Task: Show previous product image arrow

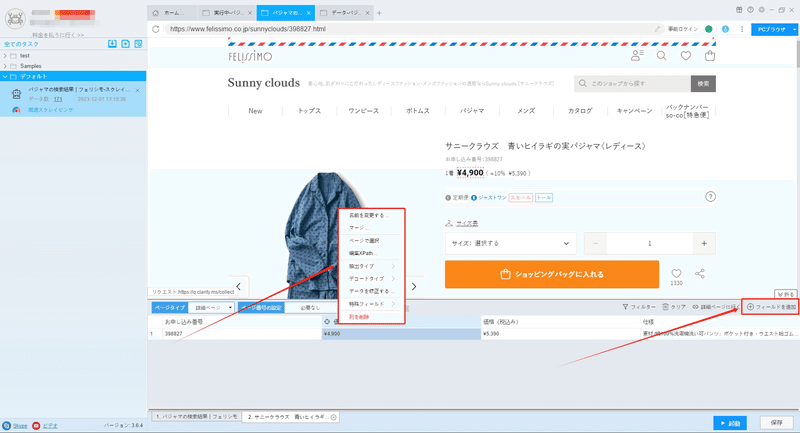Action: 238,286
